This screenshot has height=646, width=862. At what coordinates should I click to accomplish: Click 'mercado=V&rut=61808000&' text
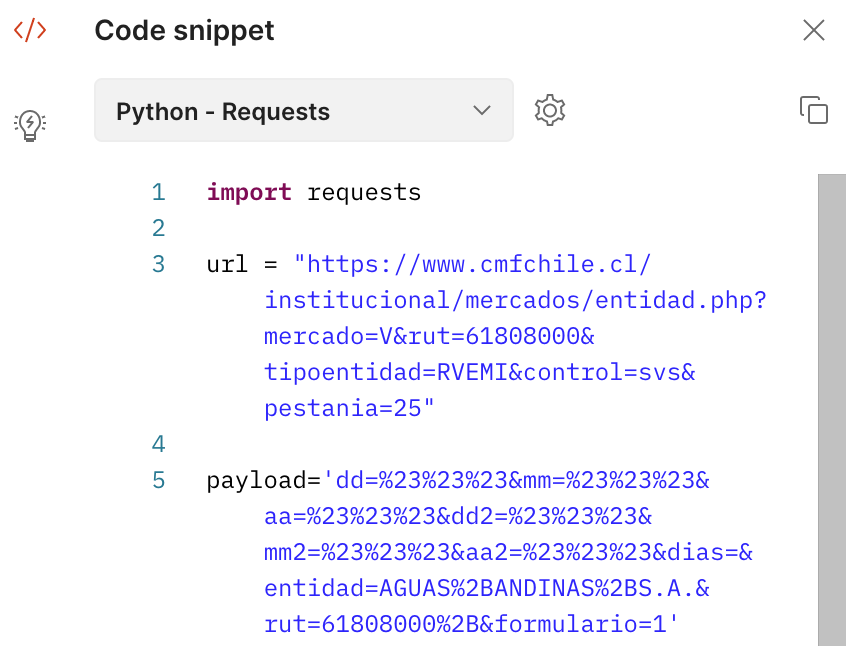(429, 336)
